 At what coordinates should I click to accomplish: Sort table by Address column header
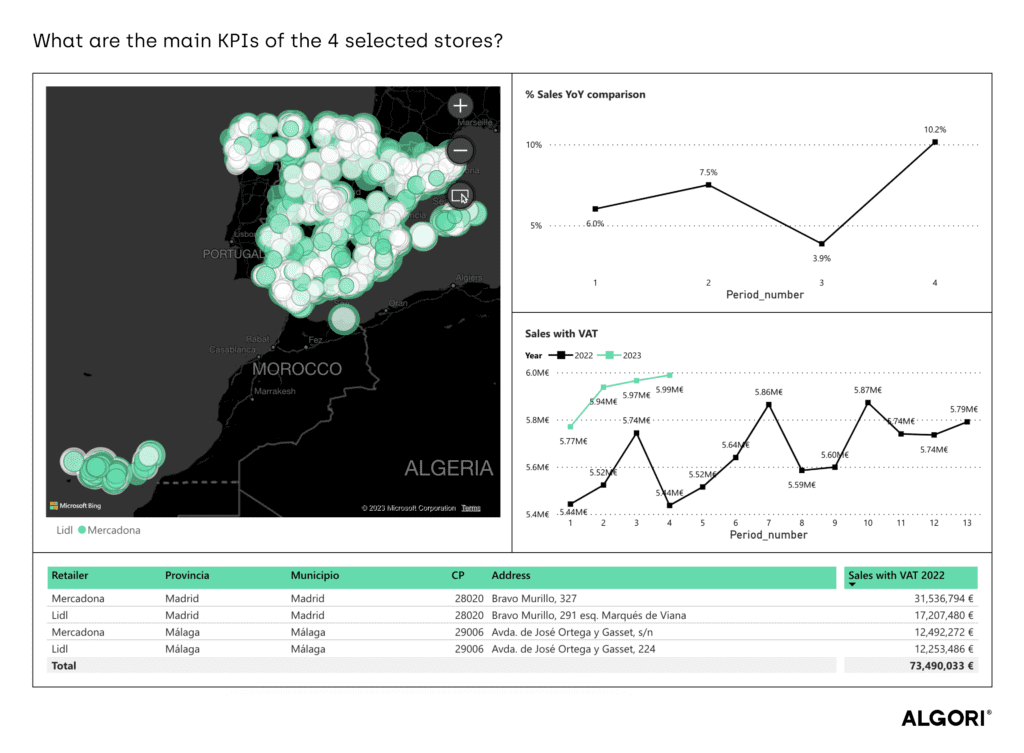tap(511, 575)
